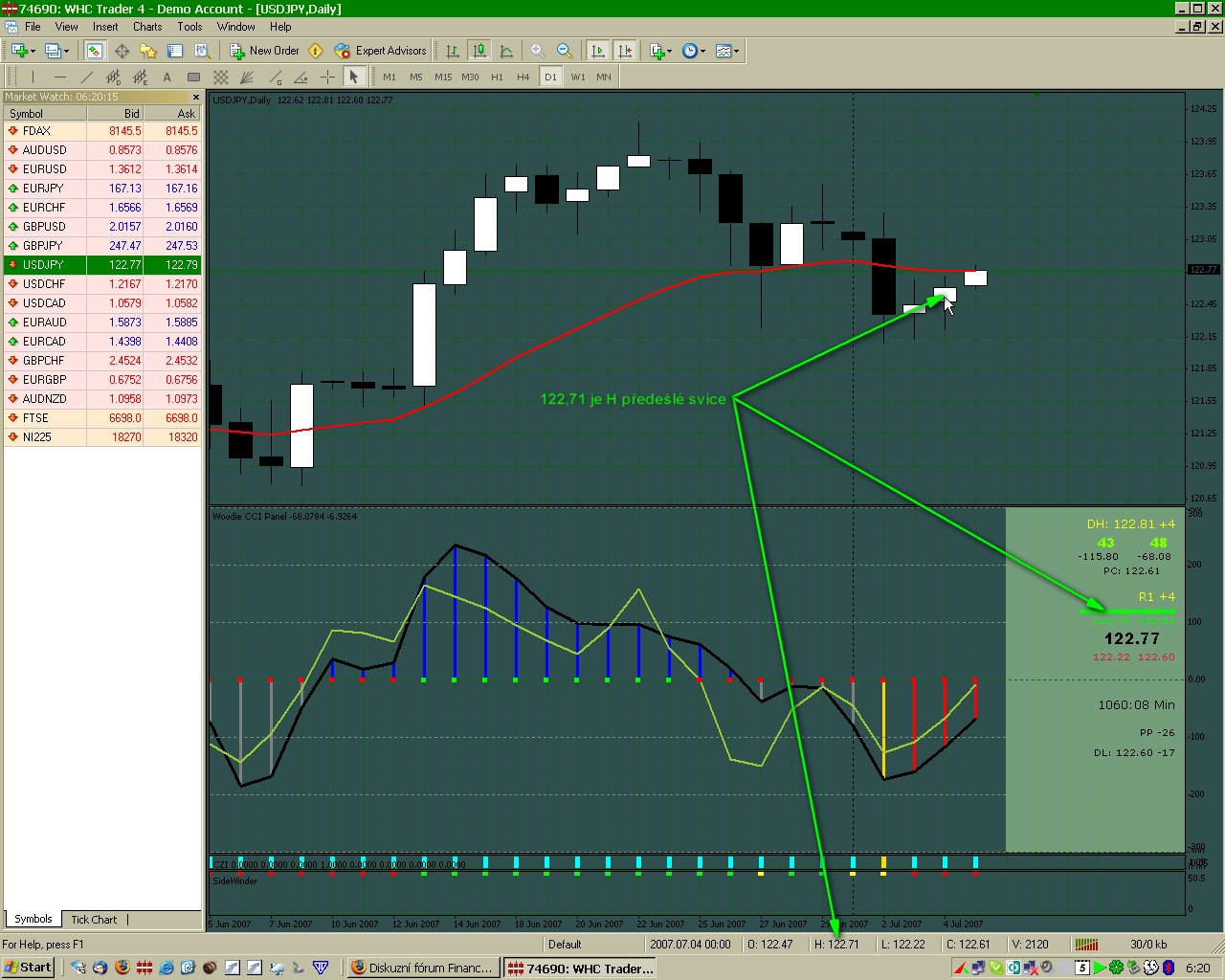Select the text label rectangle tool
This screenshot has width=1225, height=980.
point(193,77)
